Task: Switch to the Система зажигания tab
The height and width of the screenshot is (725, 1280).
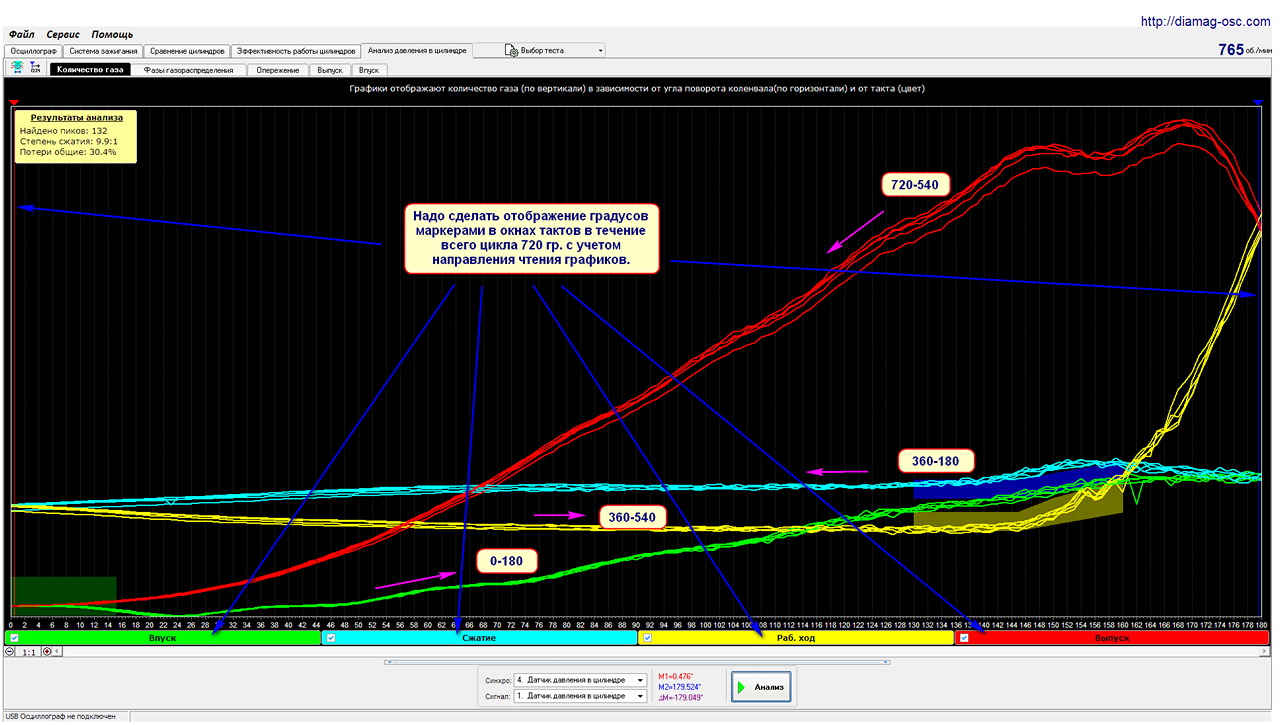Action: pyautogui.click(x=102, y=50)
